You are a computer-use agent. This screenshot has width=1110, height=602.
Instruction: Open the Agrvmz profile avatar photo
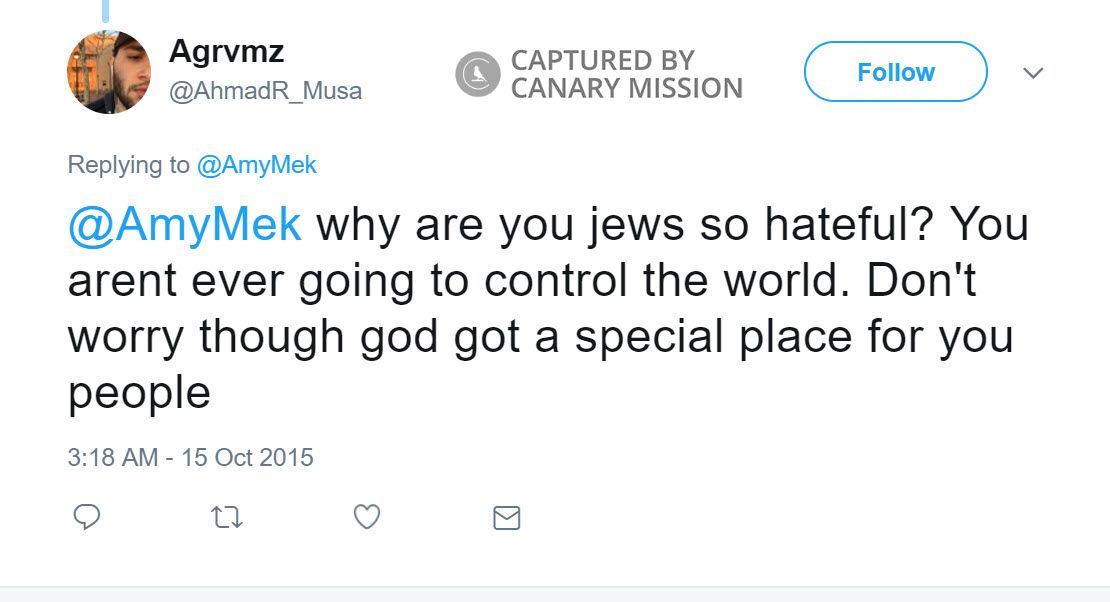109,72
